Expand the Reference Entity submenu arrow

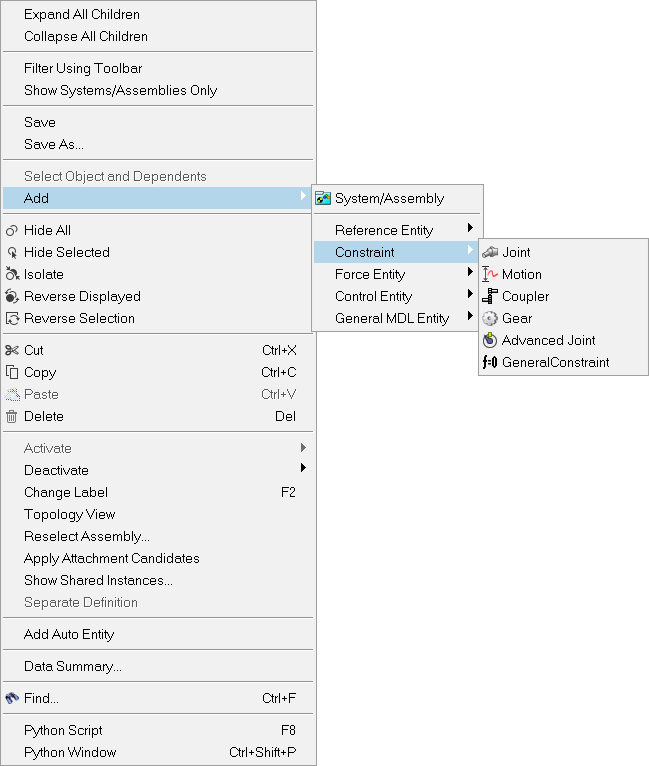coord(470,229)
